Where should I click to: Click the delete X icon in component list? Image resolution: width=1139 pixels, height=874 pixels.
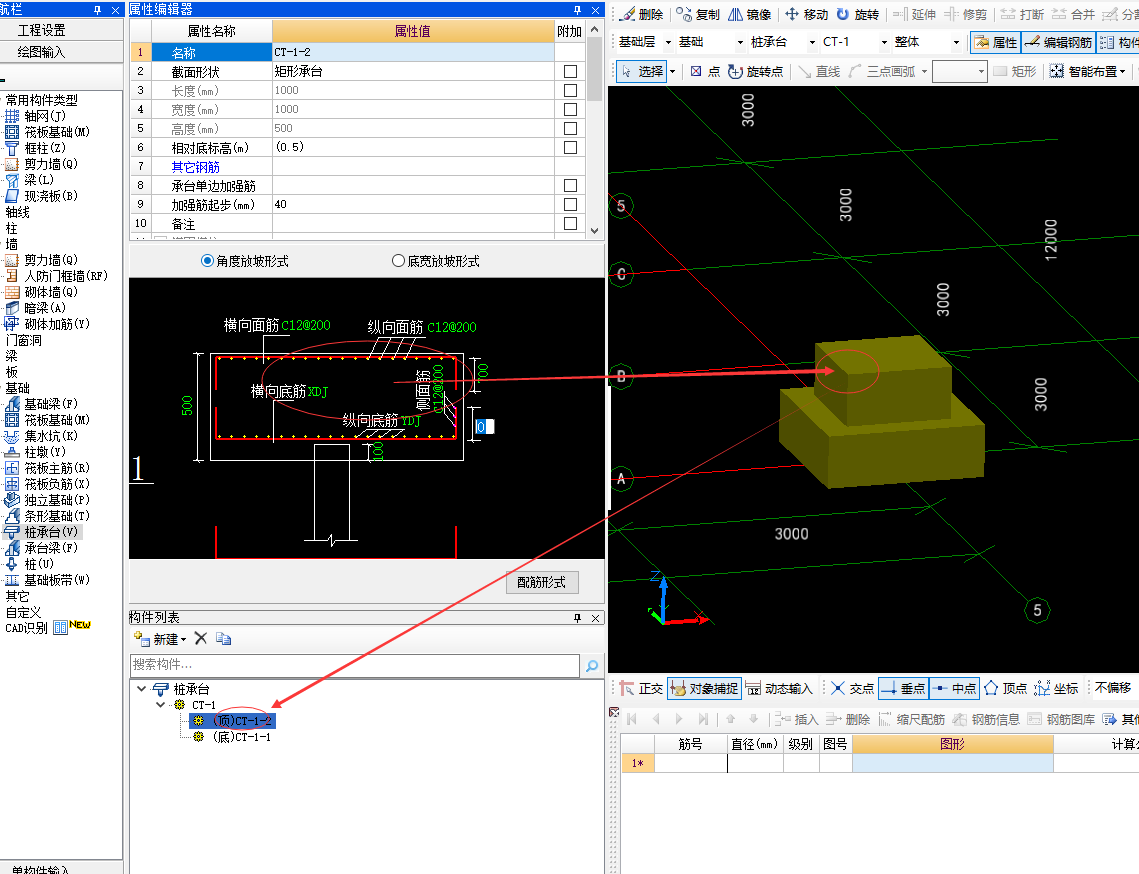[201, 639]
